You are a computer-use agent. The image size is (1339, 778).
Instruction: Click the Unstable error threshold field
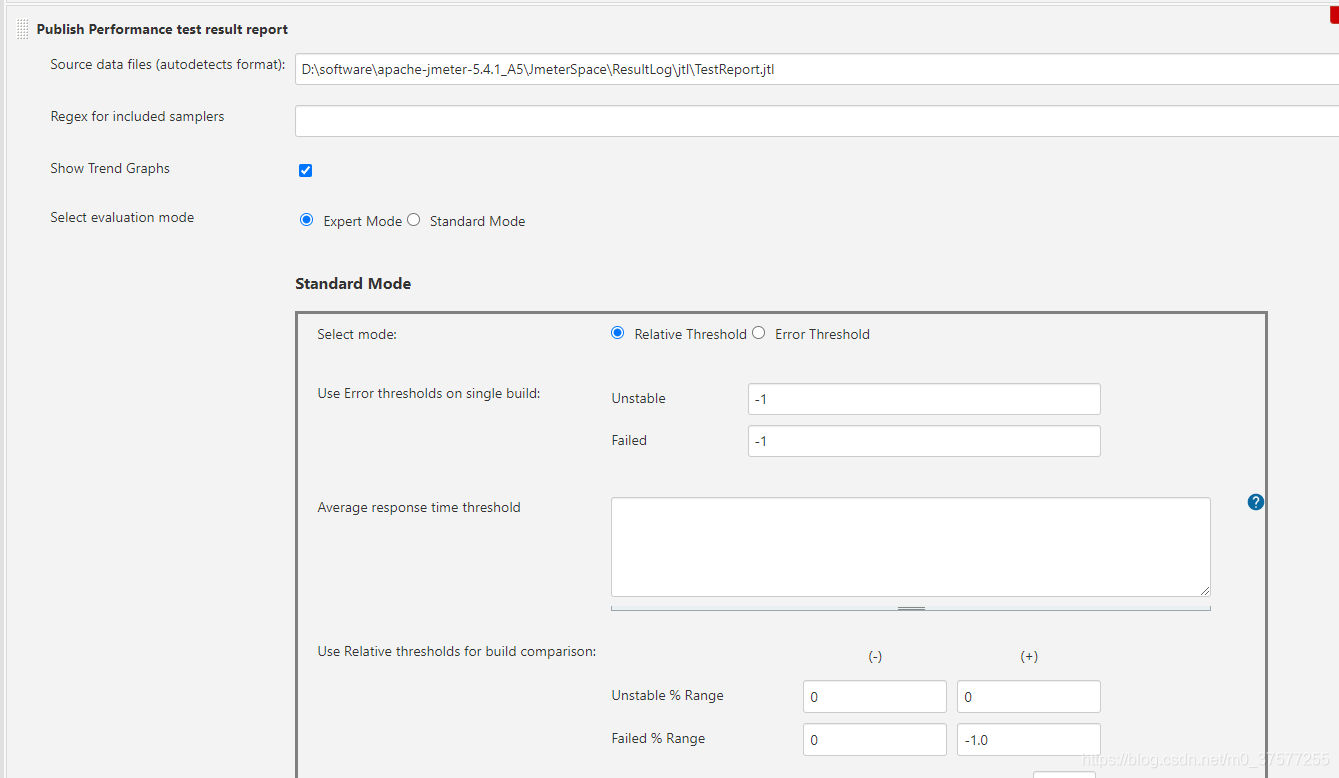click(924, 399)
